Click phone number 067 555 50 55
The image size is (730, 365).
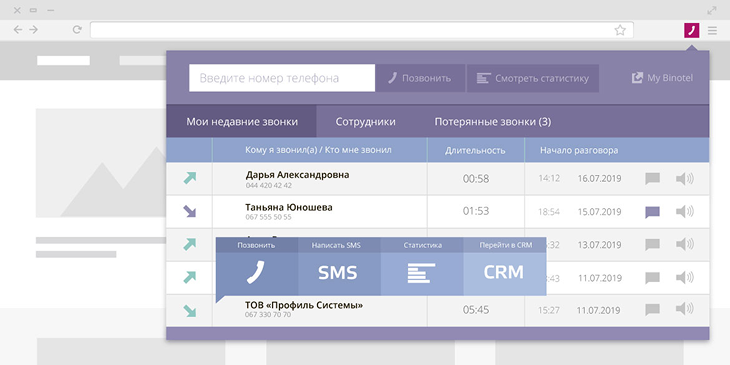click(269, 217)
